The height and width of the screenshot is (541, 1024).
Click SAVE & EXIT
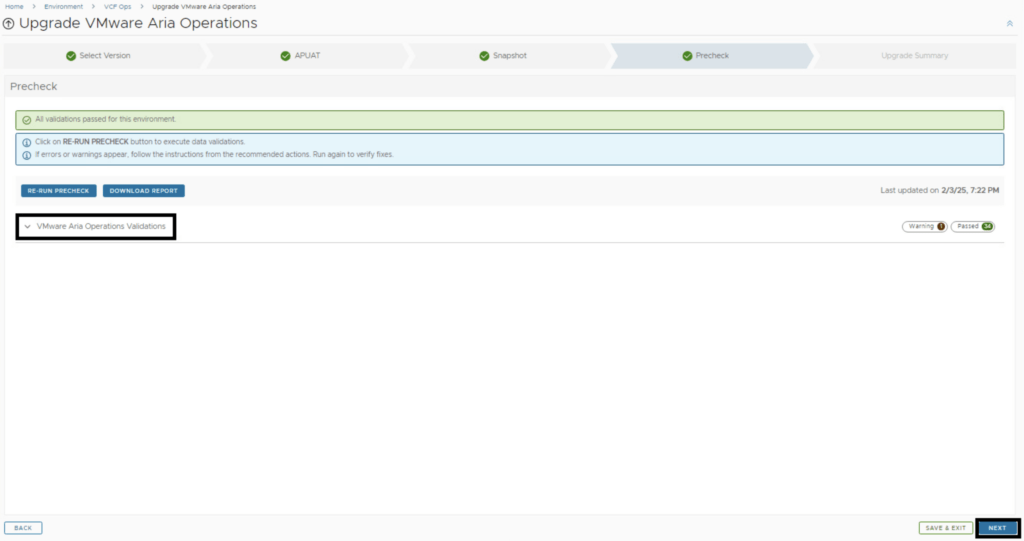(x=945, y=528)
